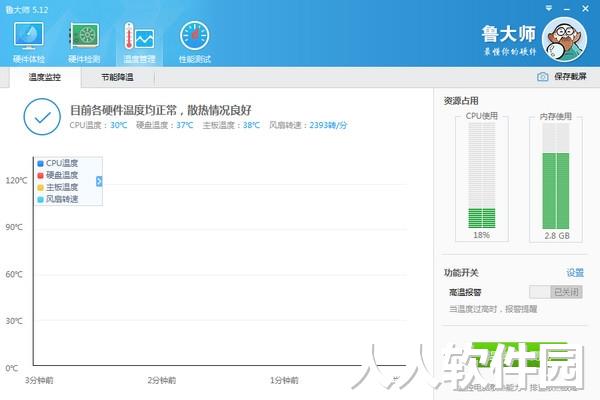Viewport: 600px width, 400px height.
Task: Click the 120℃ axis label
Action: pyautogui.click(x=16, y=180)
